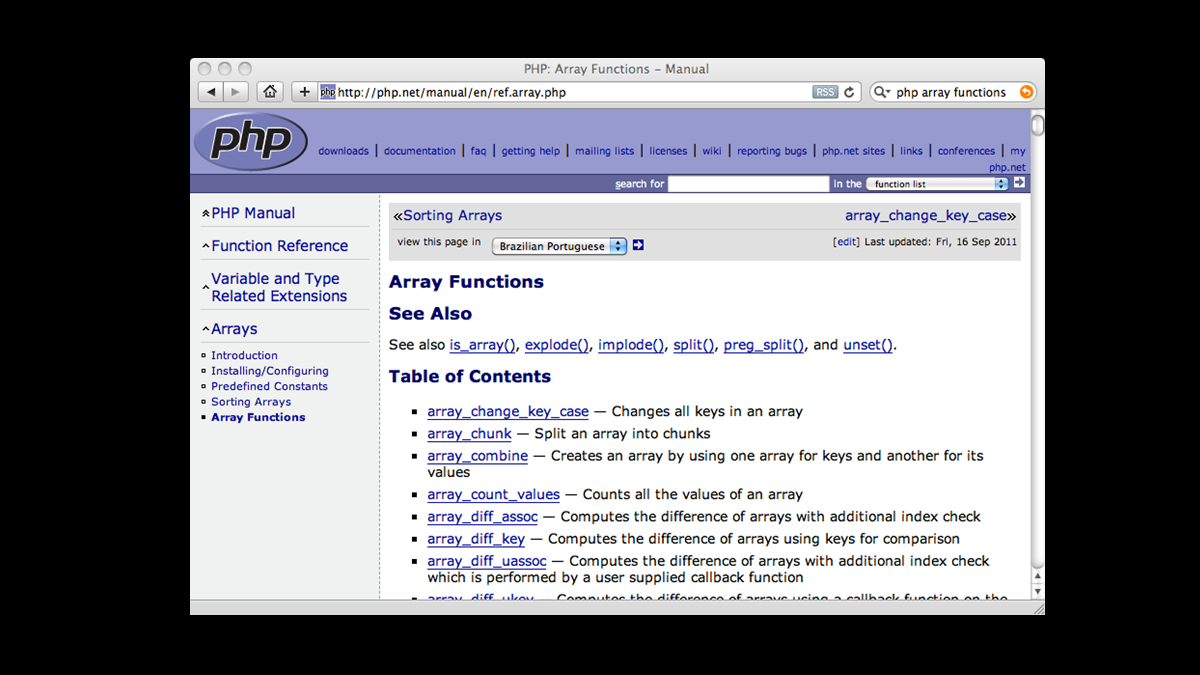Go forward with the Safari forward arrow
The width and height of the screenshot is (1200, 675).
click(236, 92)
